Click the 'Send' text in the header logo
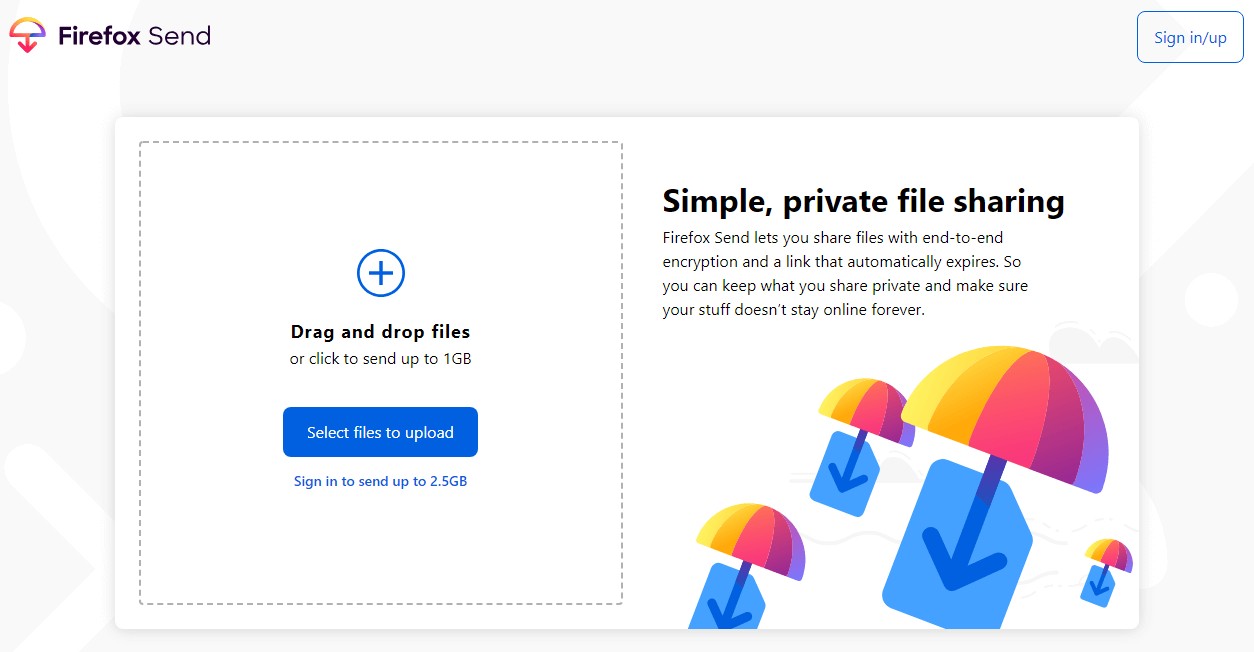The height and width of the screenshot is (652, 1254). 180,36
